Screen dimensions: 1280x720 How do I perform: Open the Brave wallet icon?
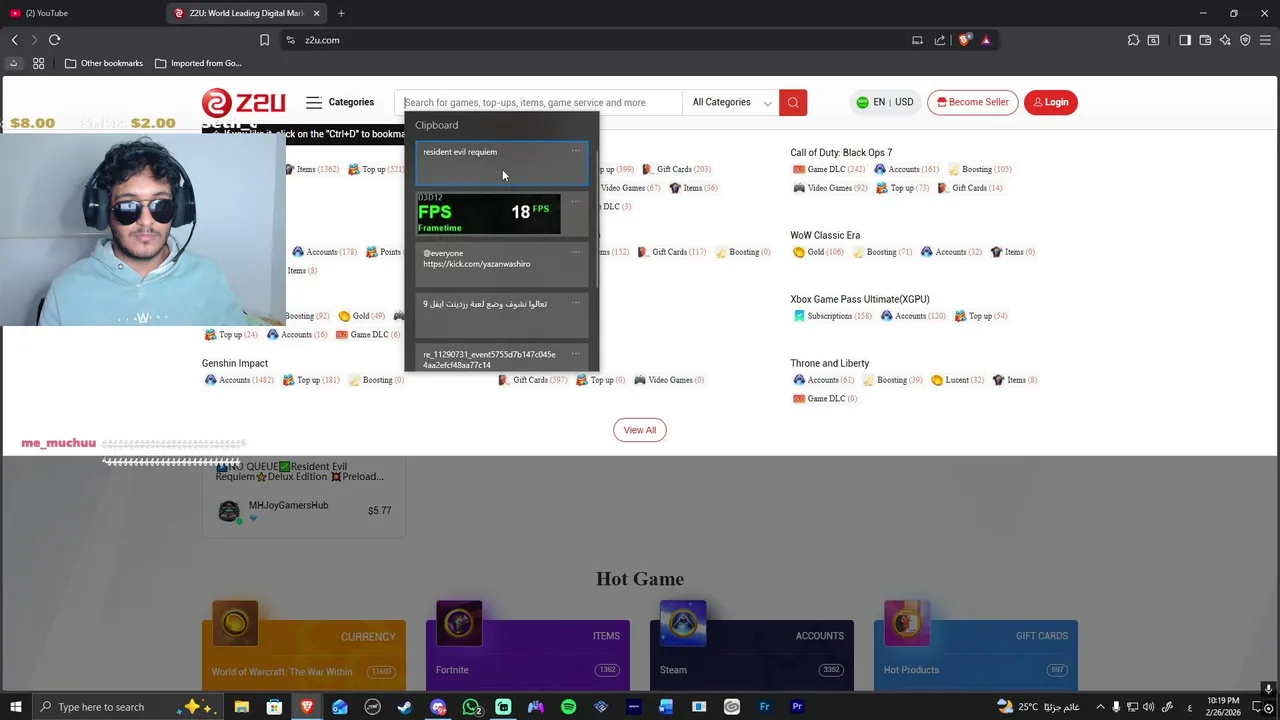[x=1205, y=40]
